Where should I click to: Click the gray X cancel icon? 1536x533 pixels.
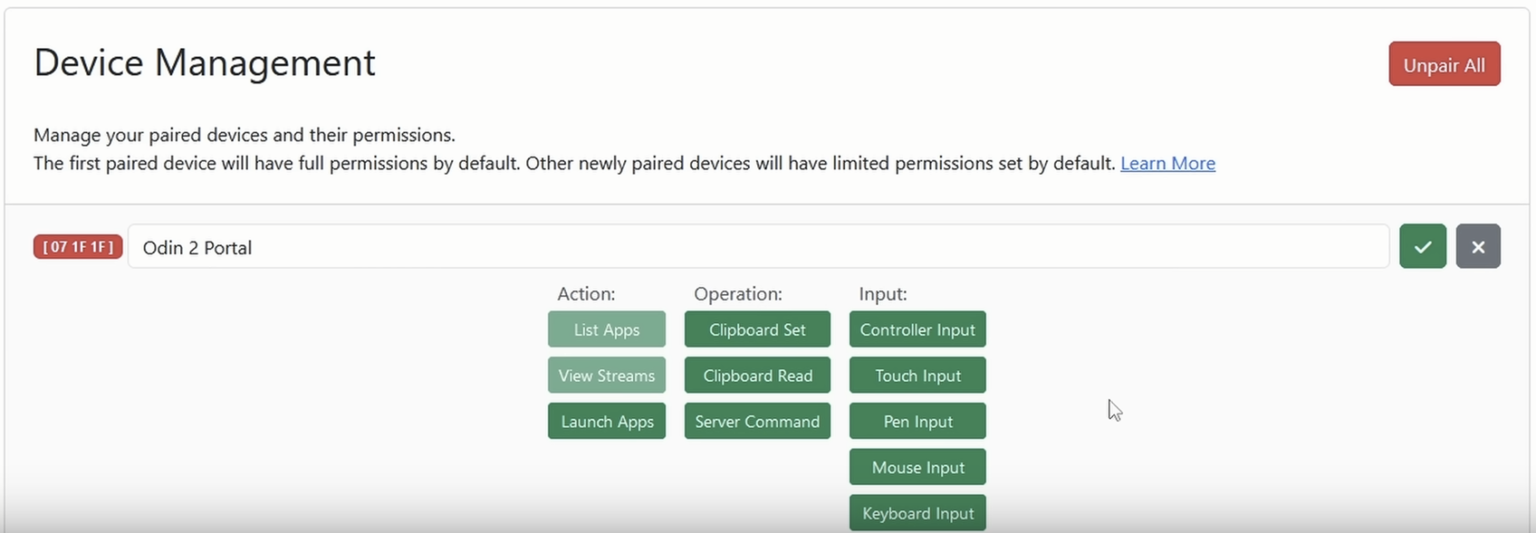[x=1478, y=247]
